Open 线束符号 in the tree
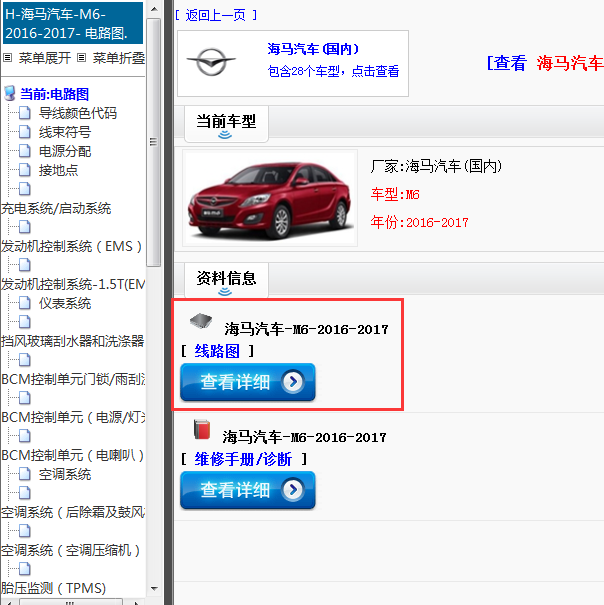The width and height of the screenshot is (604, 605). (65, 132)
